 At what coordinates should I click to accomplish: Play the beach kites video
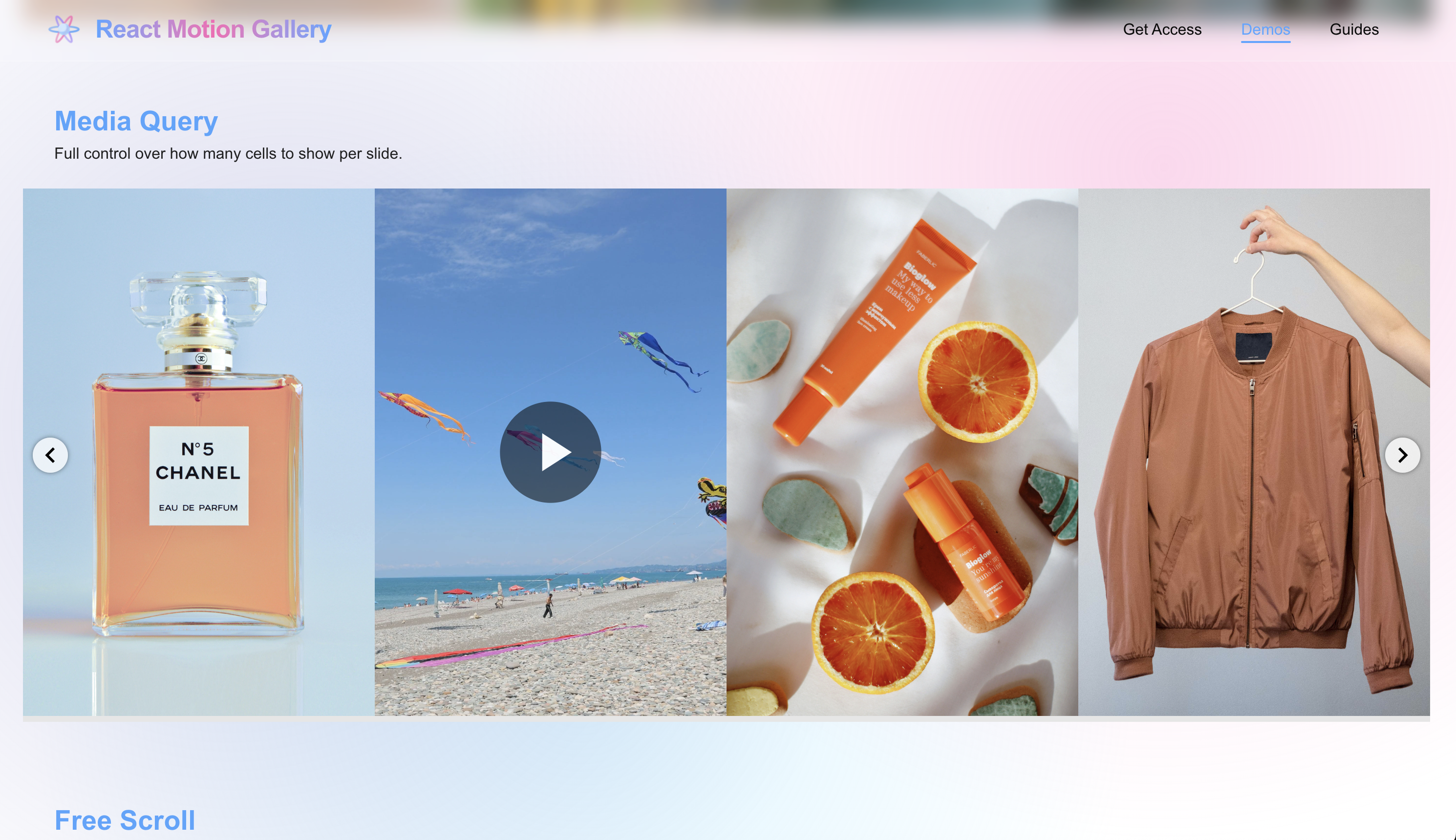coord(550,452)
